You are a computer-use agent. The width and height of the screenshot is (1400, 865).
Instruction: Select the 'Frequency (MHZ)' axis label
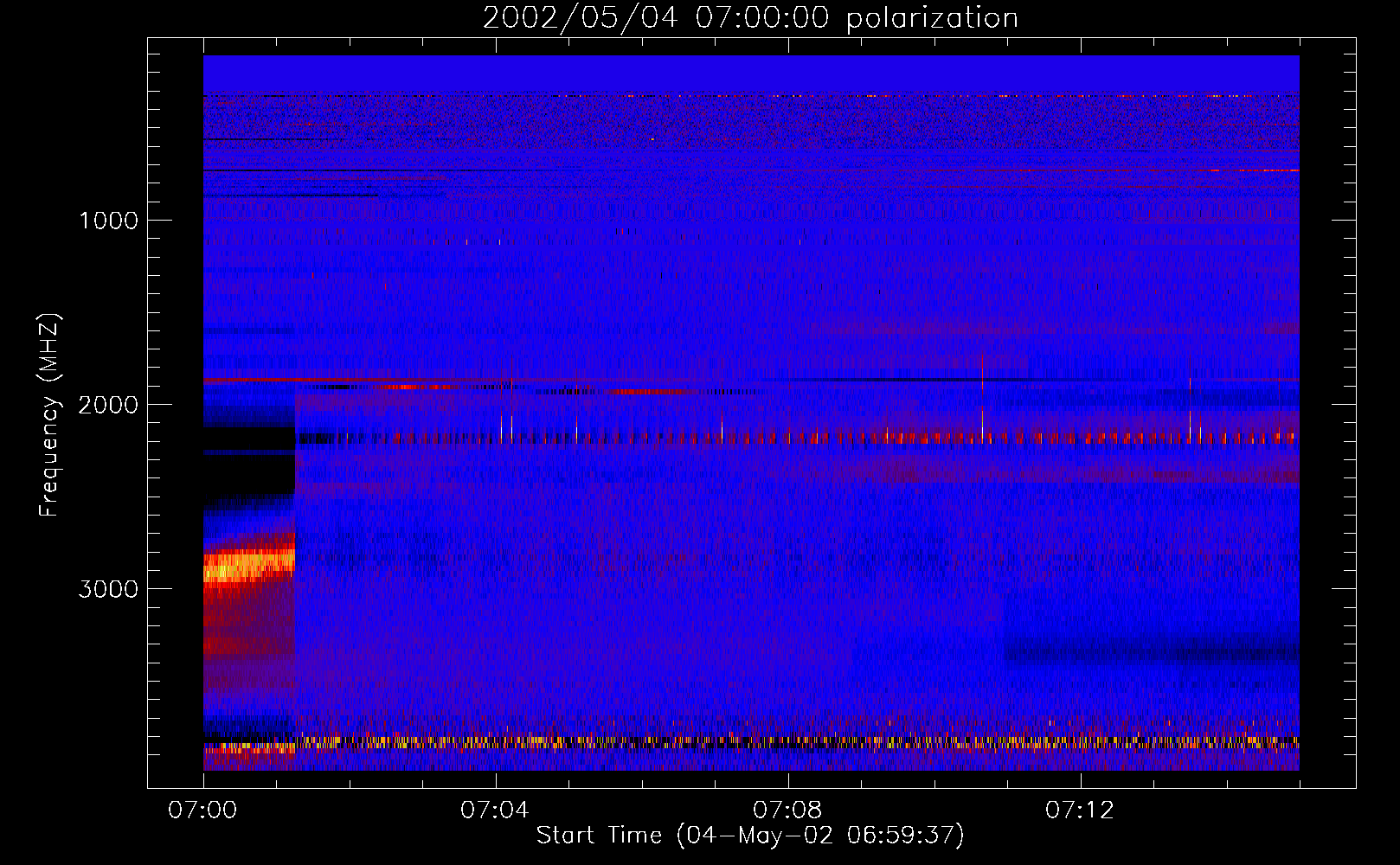pyautogui.click(x=49, y=415)
